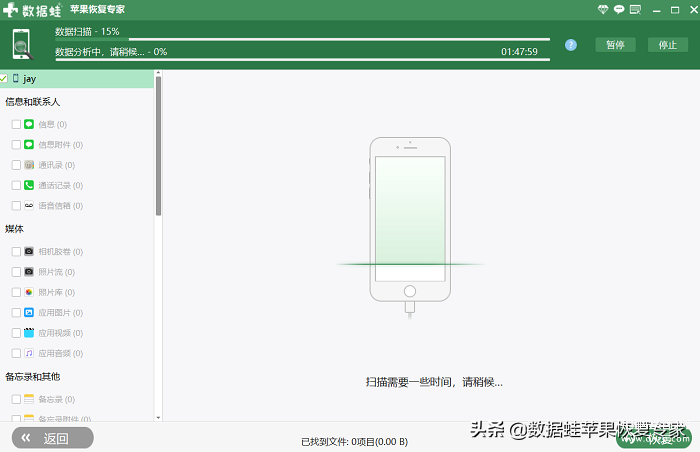Image resolution: width=700 pixels, height=452 pixels.
Task: Tick the 语音信箱 (0) checkbox
Action: coord(16,205)
